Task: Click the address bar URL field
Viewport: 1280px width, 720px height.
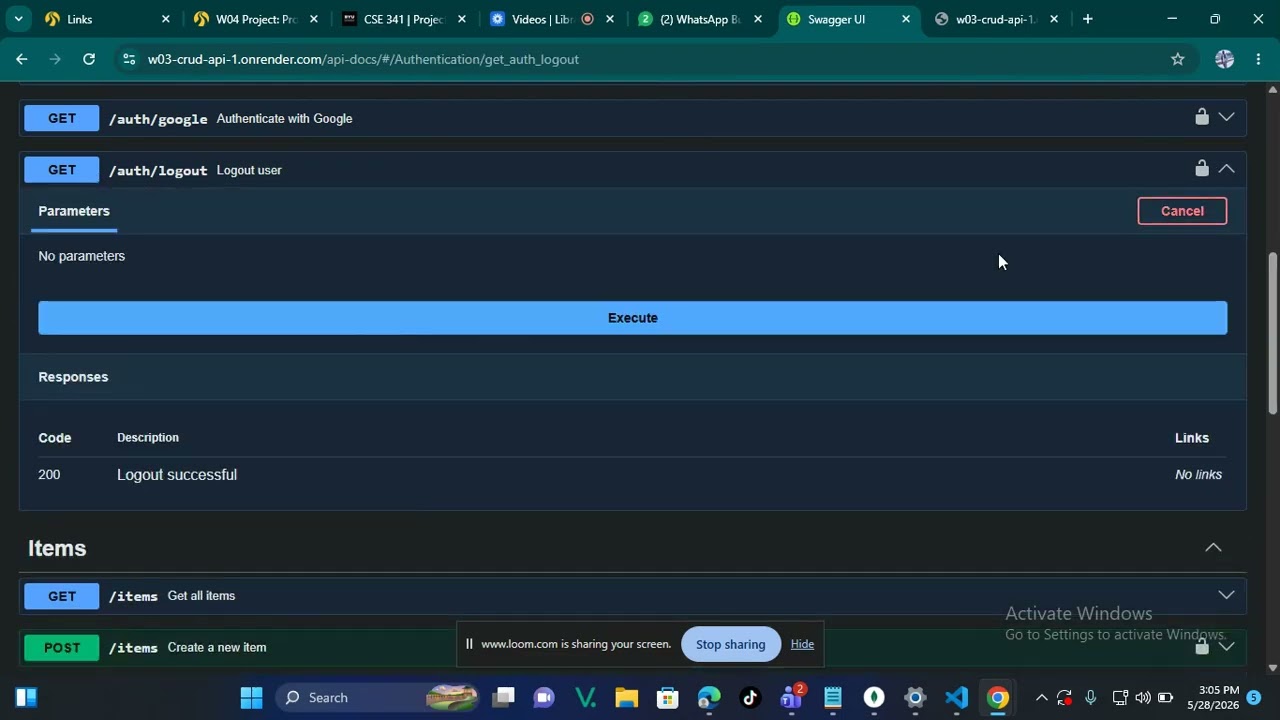Action: (x=640, y=59)
